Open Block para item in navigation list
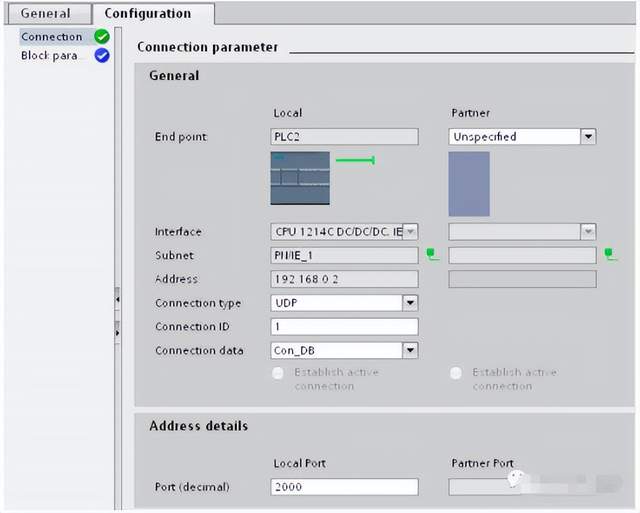640x513 pixels. pyautogui.click(x=50, y=56)
